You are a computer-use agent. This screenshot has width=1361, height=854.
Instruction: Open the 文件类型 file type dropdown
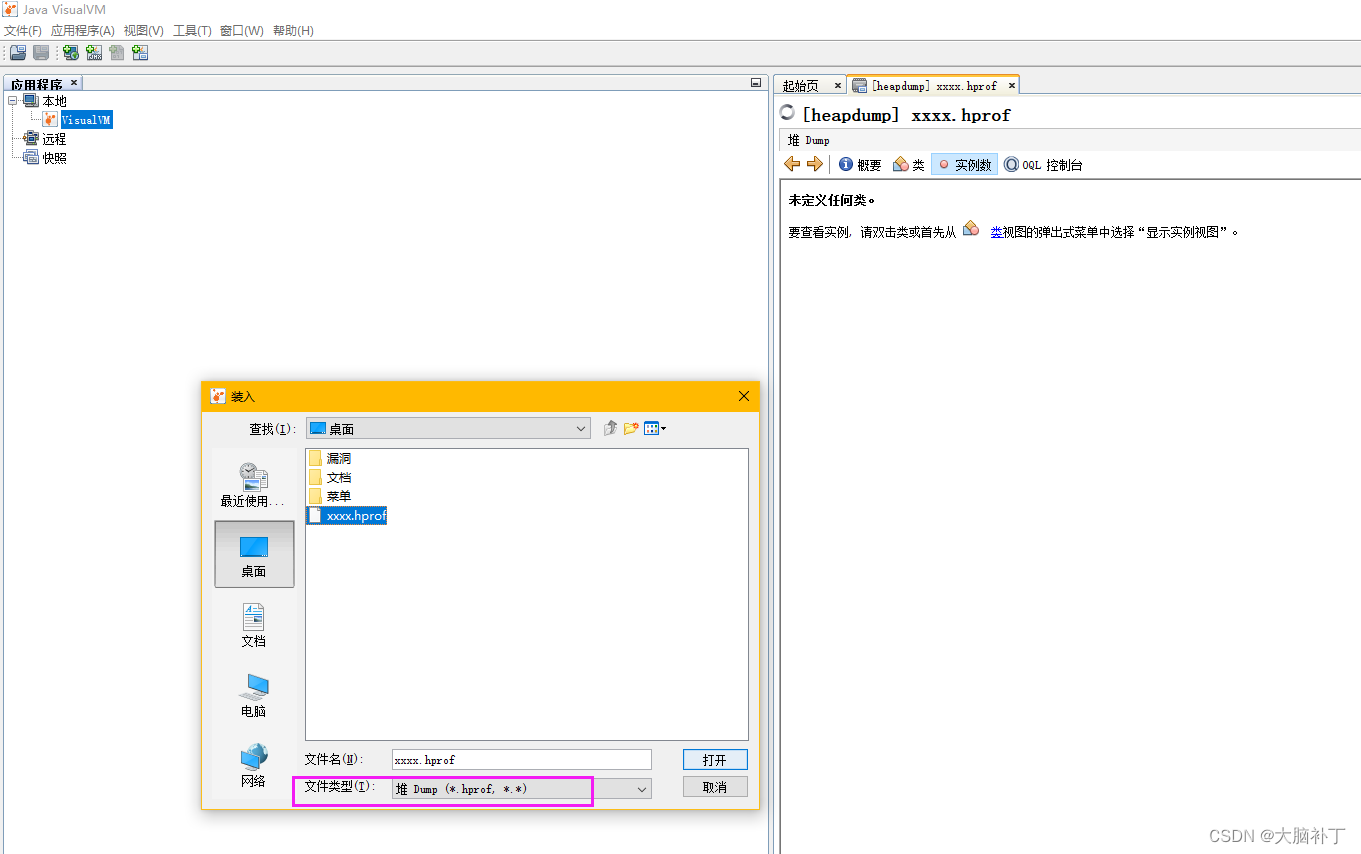521,789
